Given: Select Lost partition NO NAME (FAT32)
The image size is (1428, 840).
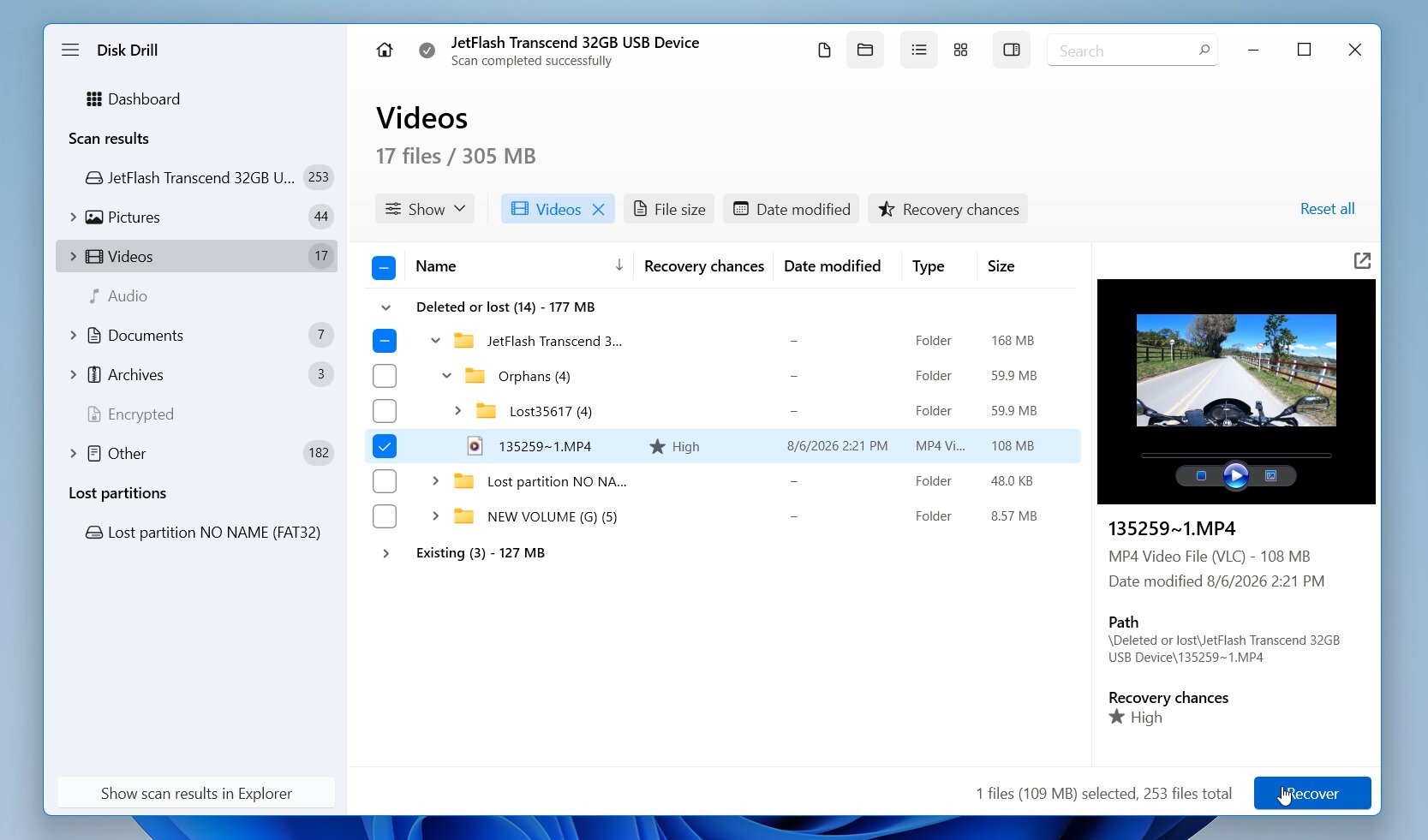Looking at the screenshot, I should pyautogui.click(x=196, y=532).
